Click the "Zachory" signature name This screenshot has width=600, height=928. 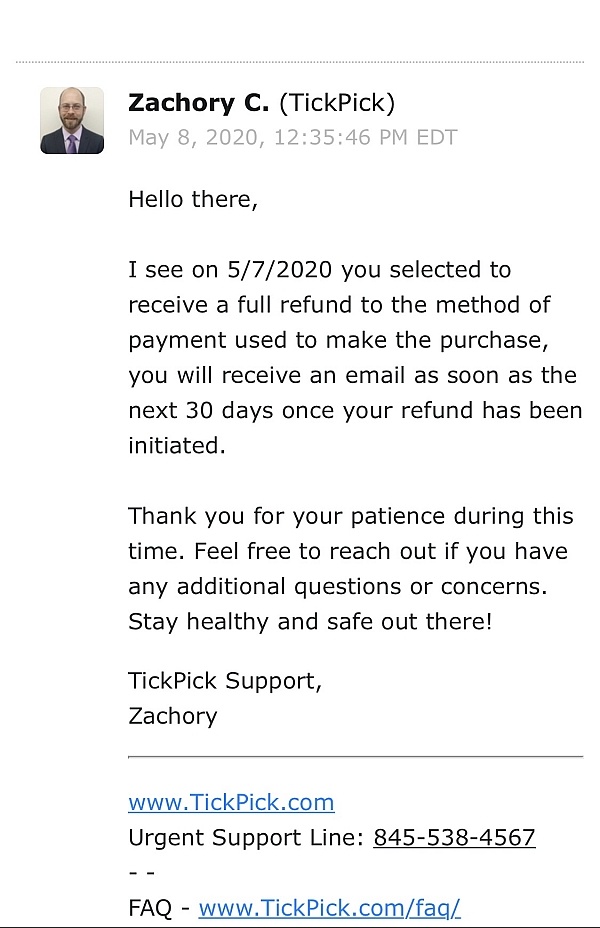click(x=172, y=716)
